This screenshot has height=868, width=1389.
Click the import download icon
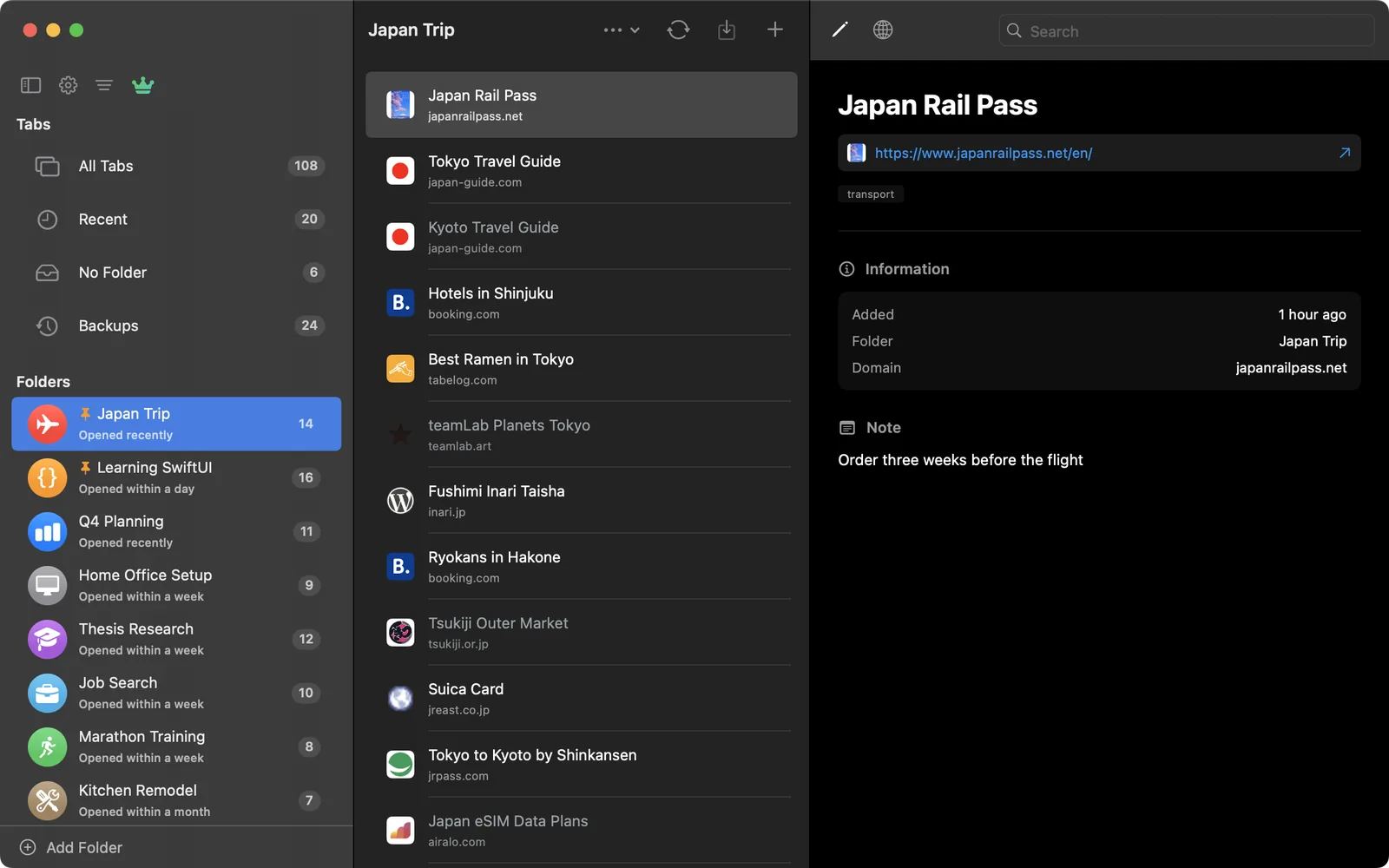point(727,30)
